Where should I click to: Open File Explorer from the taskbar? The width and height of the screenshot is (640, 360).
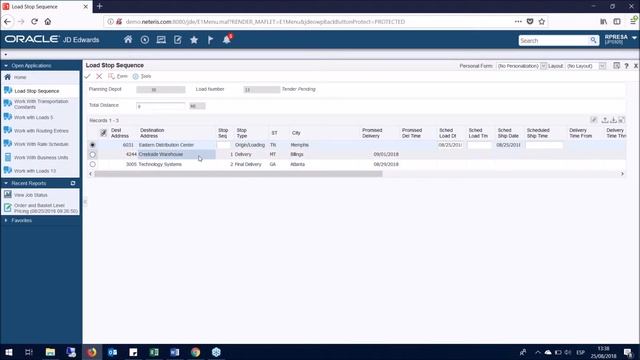click(x=50, y=352)
